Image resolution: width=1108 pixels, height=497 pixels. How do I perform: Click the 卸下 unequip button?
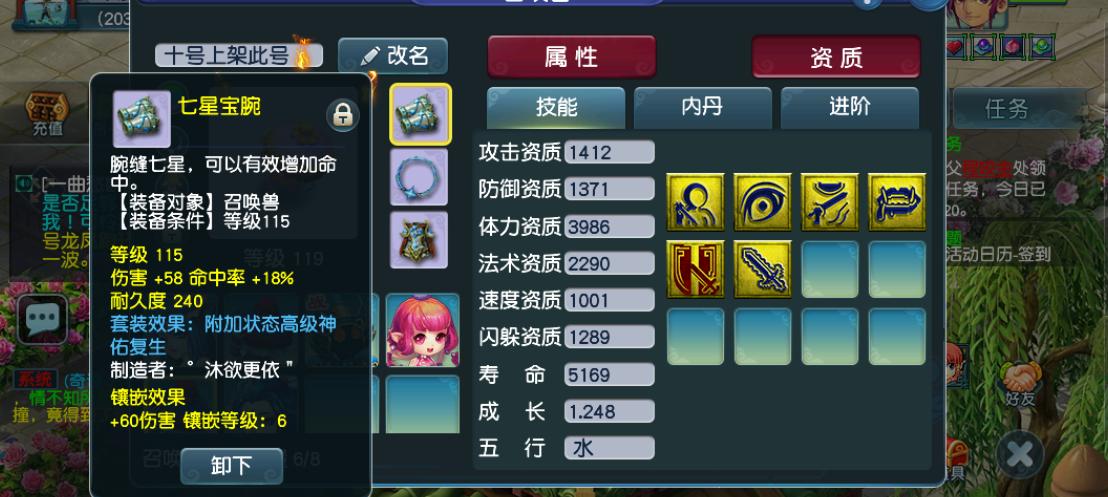[232, 466]
